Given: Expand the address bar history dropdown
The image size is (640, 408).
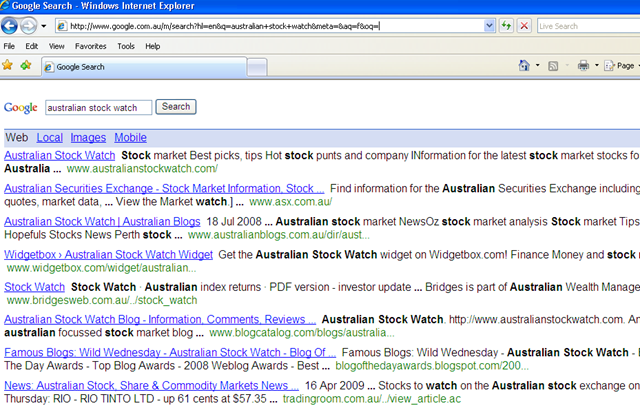Looking at the screenshot, I should tap(489, 26).
